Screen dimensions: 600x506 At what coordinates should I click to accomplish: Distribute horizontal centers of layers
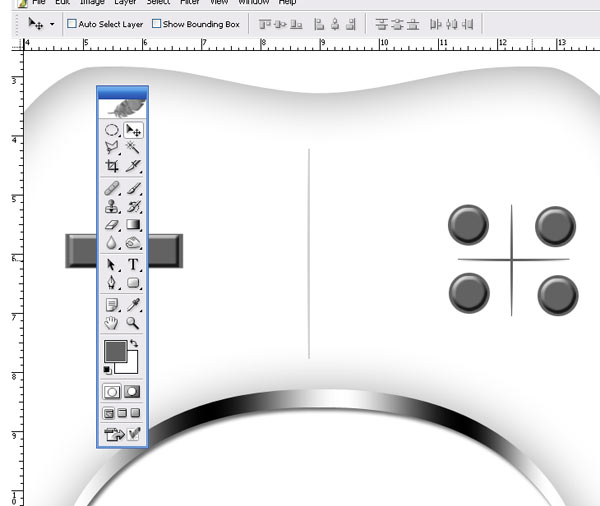[x=452, y=24]
